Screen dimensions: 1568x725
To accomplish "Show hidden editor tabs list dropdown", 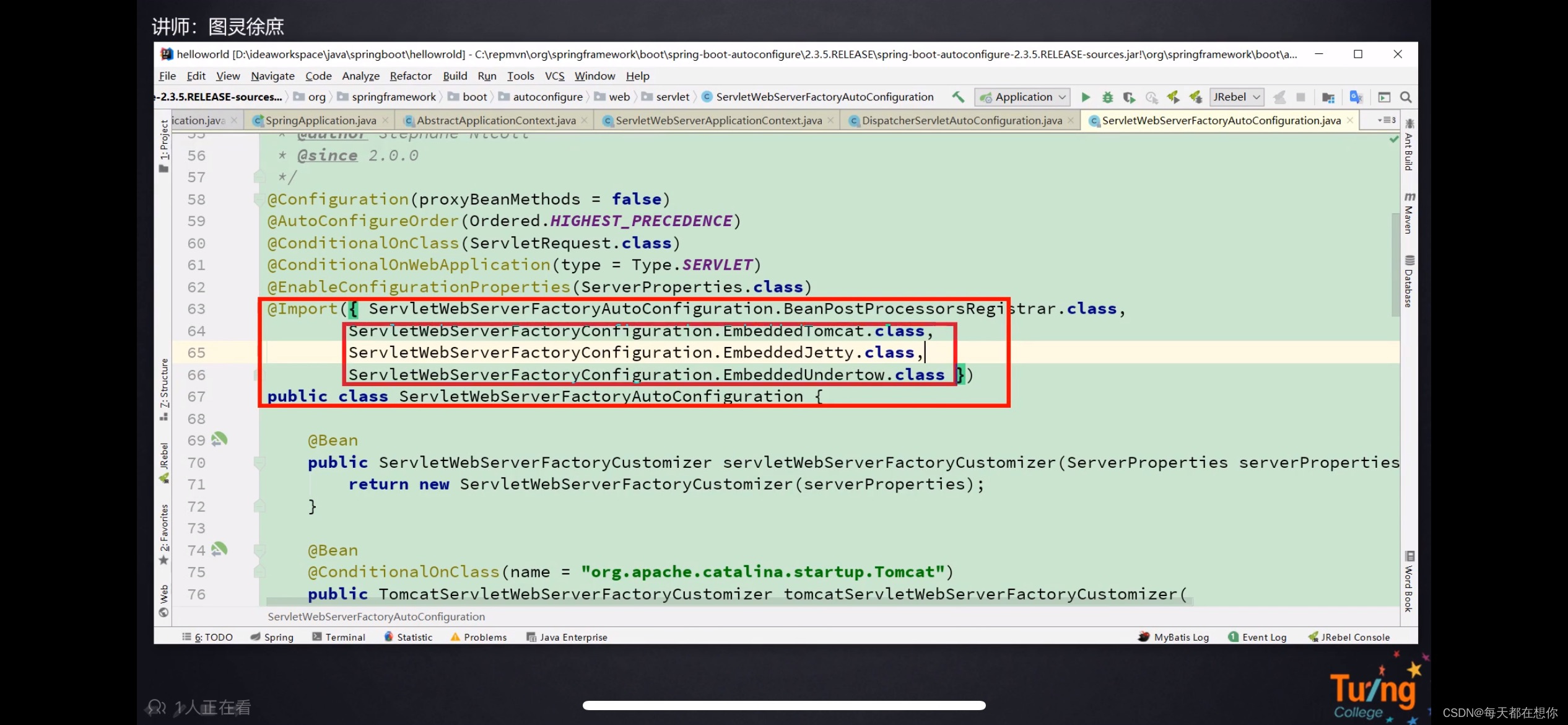I will pyautogui.click(x=1386, y=120).
